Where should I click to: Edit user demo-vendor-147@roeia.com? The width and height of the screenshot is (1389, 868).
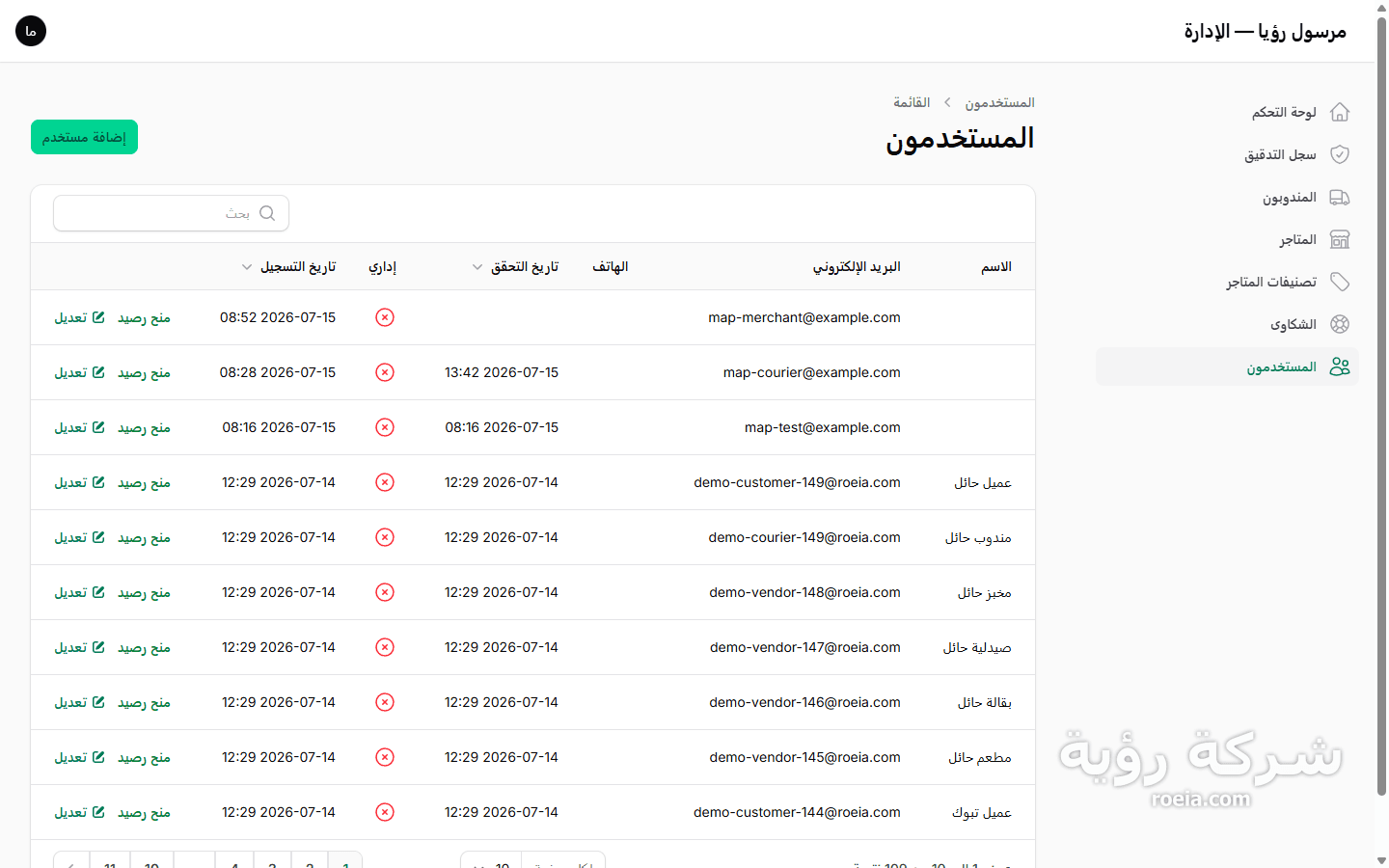point(79,647)
